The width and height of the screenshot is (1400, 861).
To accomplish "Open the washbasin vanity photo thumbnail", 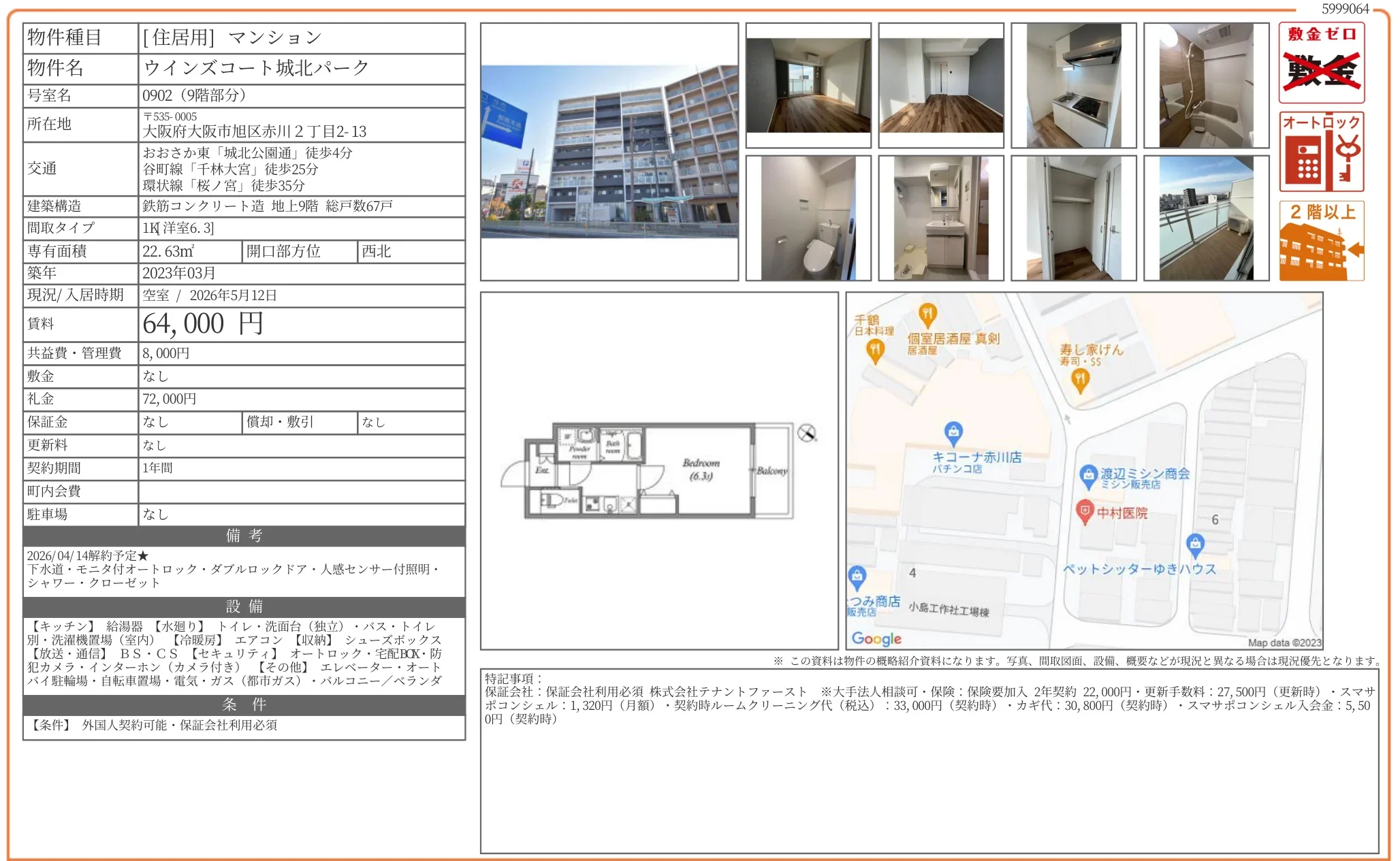I will click(940, 218).
